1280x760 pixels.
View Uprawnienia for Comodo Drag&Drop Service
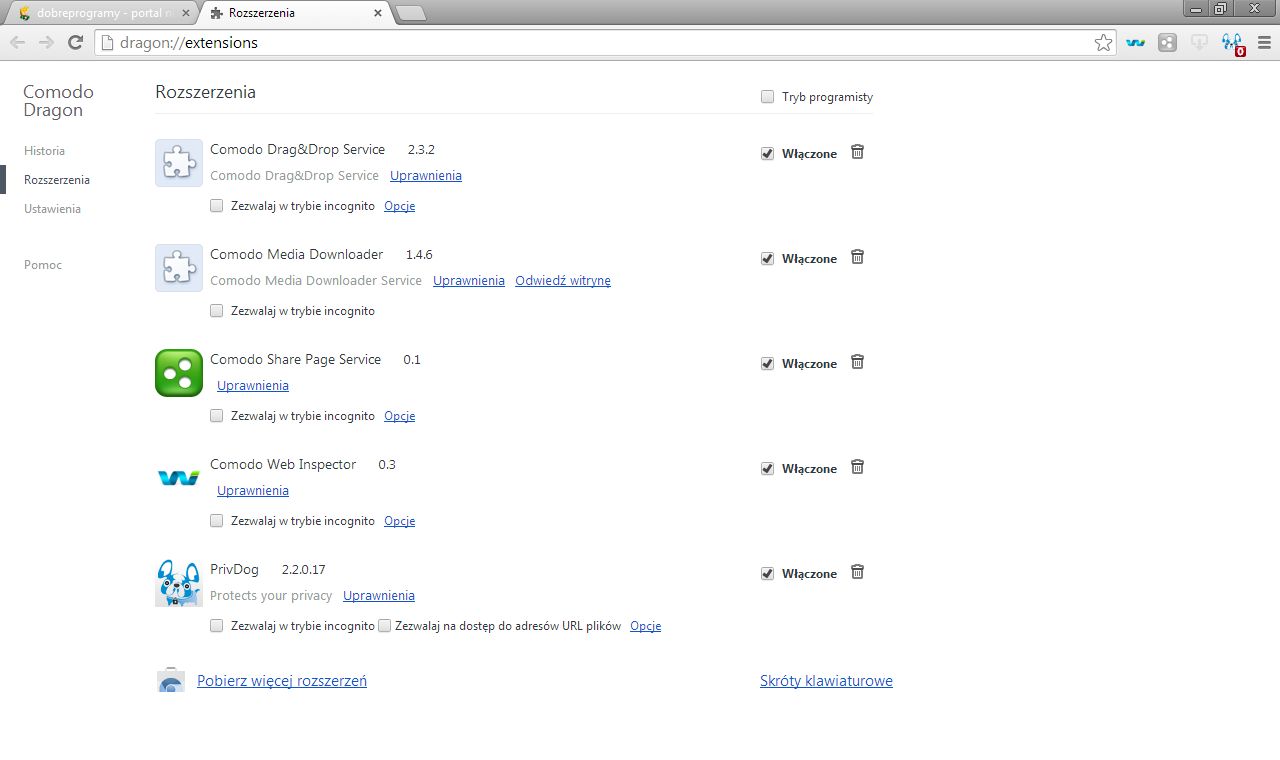tap(426, 176)
